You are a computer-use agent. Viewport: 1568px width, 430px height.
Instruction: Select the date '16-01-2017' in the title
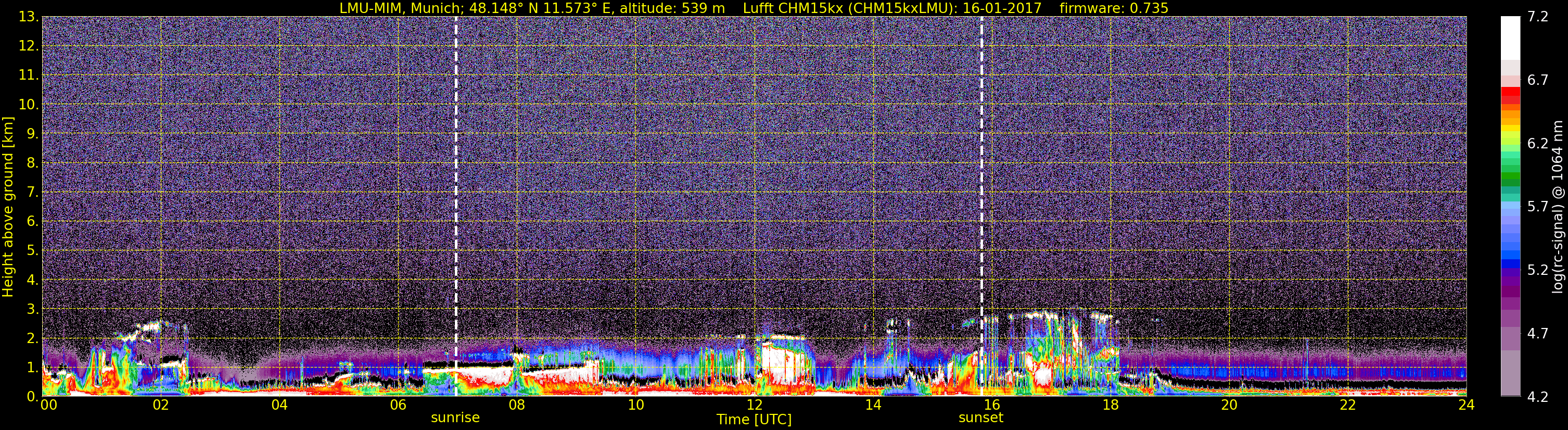(1002, 8)
